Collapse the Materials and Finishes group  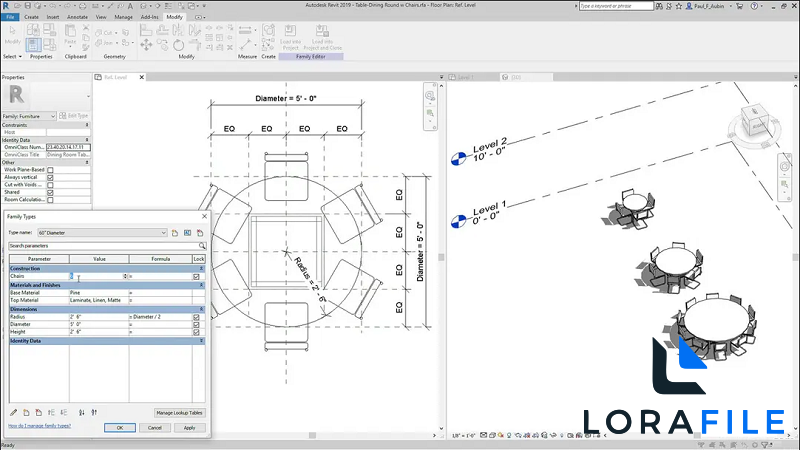click(x=201, y=285)
